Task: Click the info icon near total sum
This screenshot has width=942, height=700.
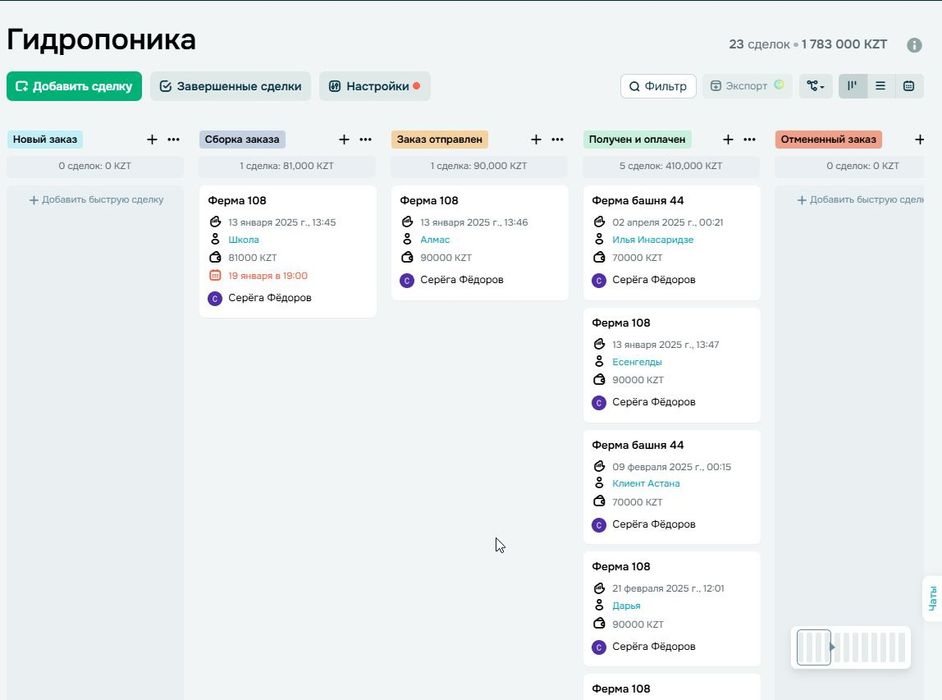Action: [x=914, y=45]
